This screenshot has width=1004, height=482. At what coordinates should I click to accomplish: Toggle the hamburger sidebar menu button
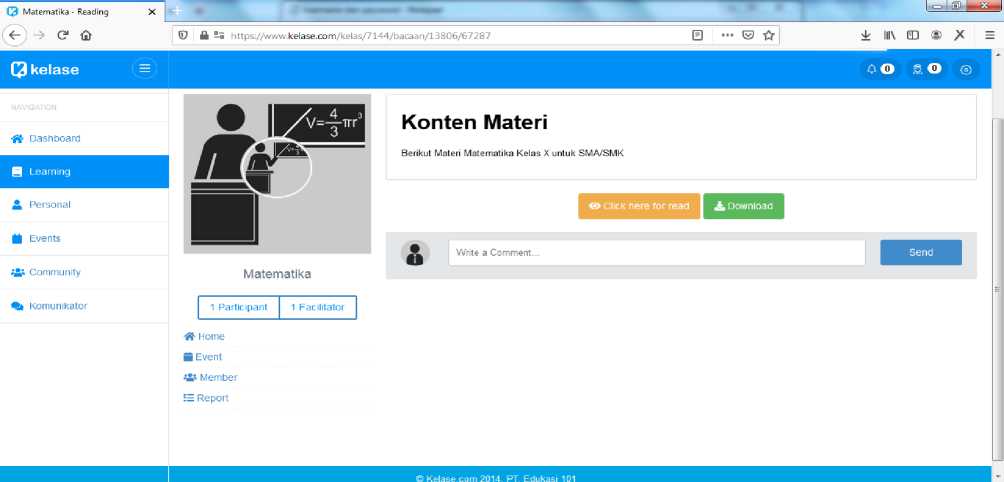click(x=145, y=68)
